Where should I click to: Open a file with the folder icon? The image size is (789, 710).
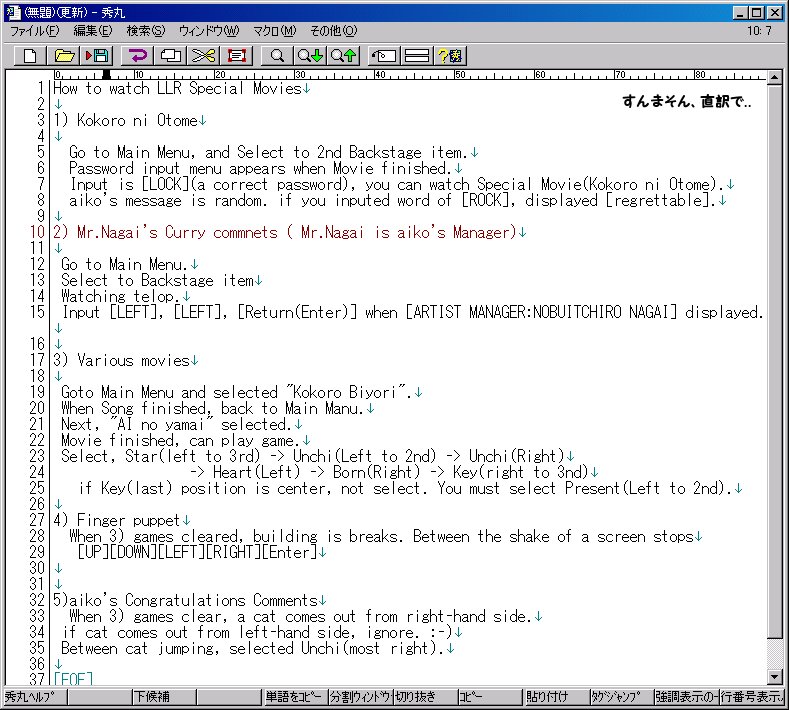(64, 55)
